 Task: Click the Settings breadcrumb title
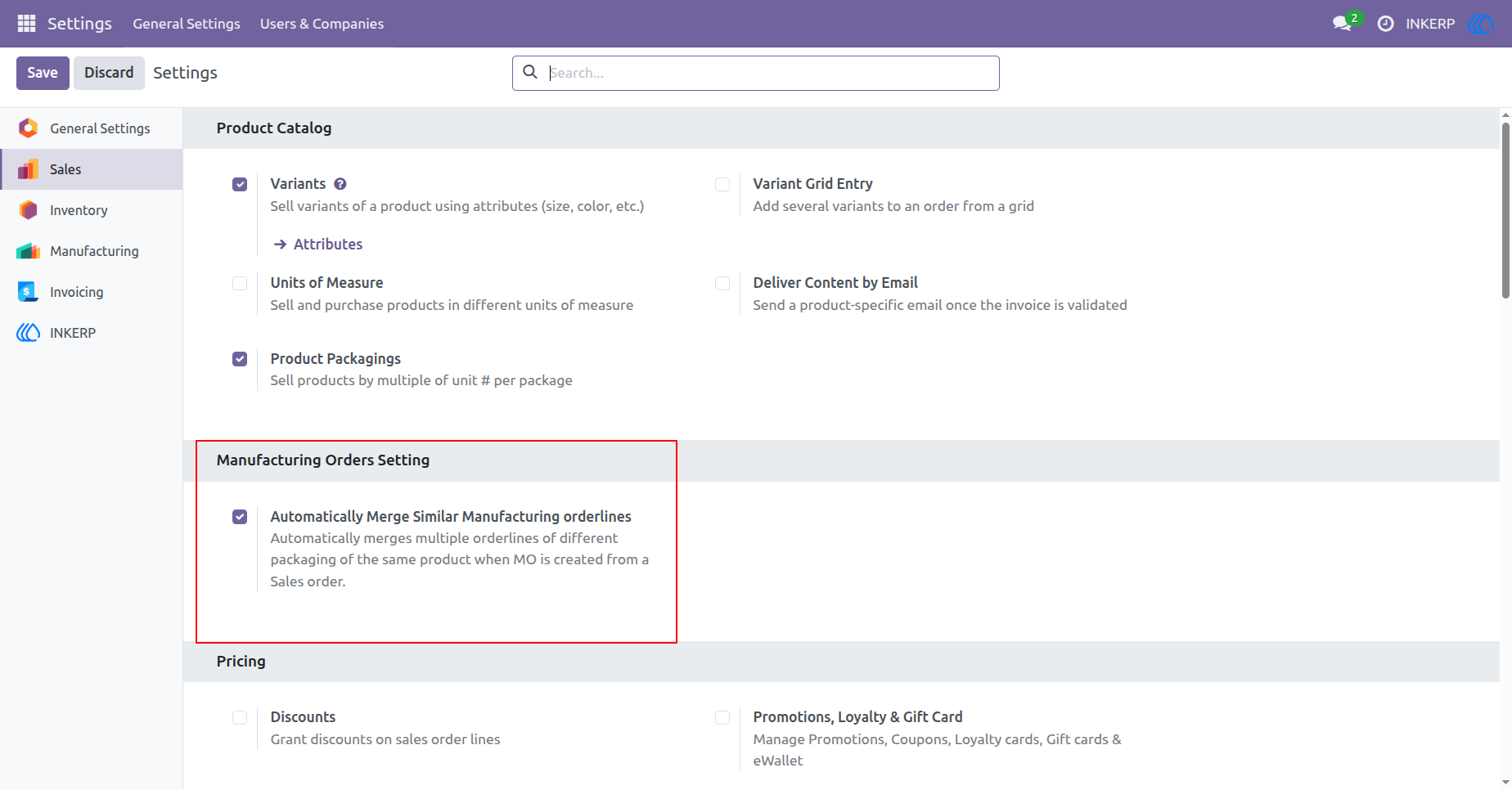(185, 73)
